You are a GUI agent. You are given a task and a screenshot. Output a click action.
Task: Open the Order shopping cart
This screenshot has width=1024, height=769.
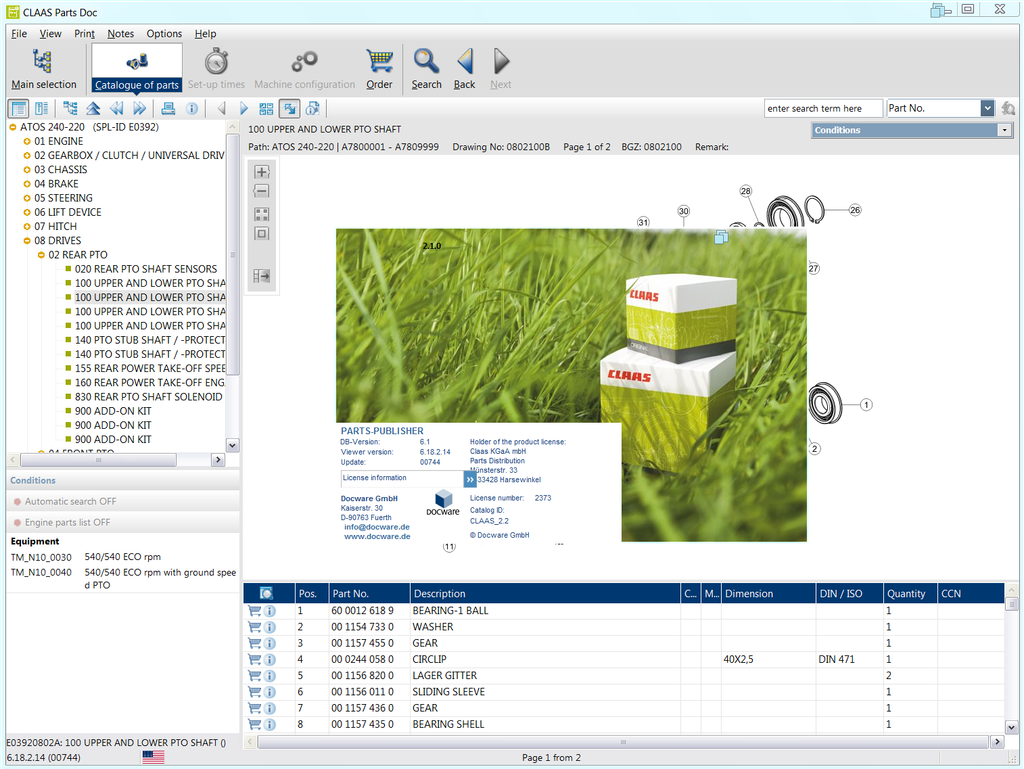click(x=379, y=69)
